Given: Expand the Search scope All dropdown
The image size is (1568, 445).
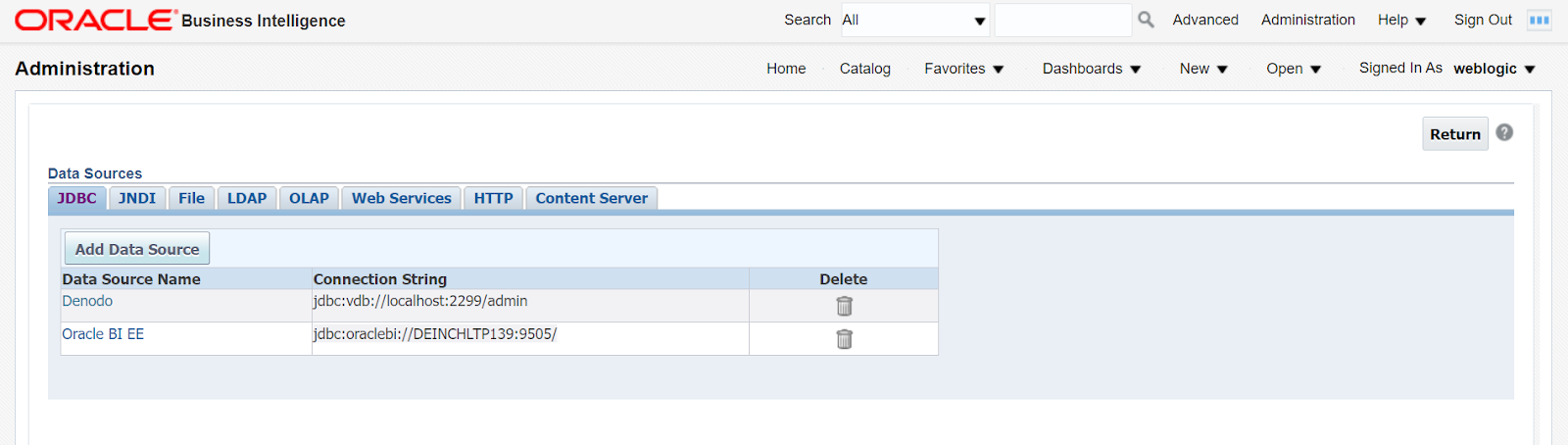Looking at the screenshot, I should coord(914,20).
